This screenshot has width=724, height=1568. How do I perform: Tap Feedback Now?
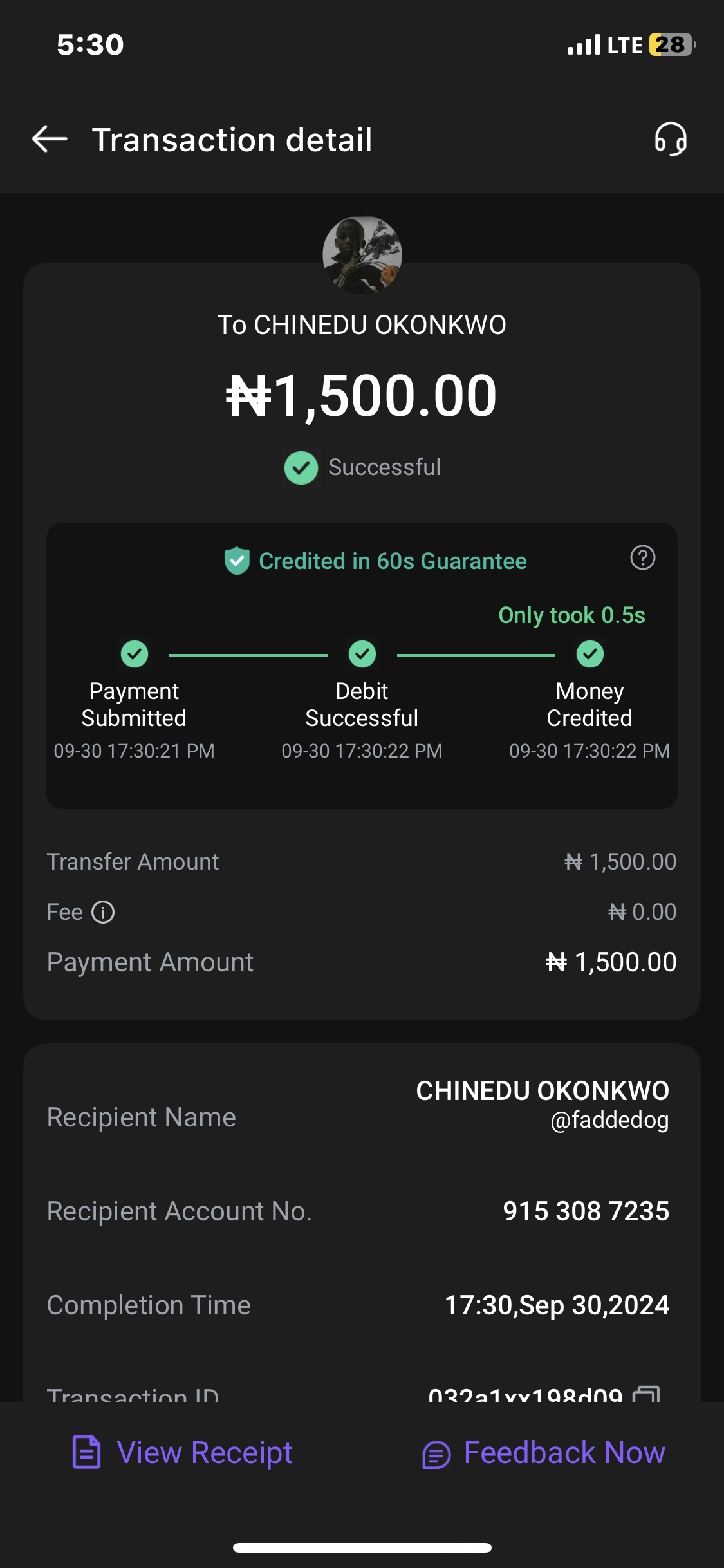click(544, 1453)
